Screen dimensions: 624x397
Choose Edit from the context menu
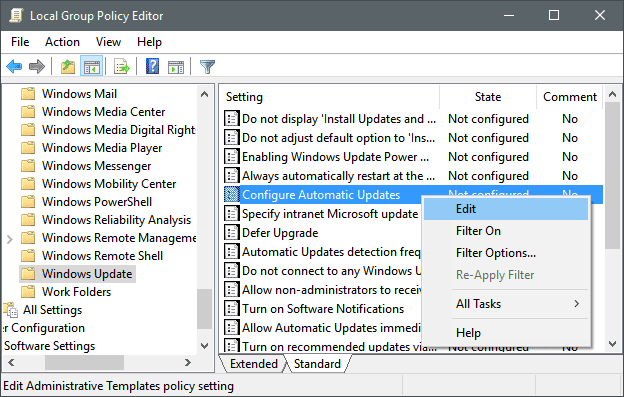506,209
